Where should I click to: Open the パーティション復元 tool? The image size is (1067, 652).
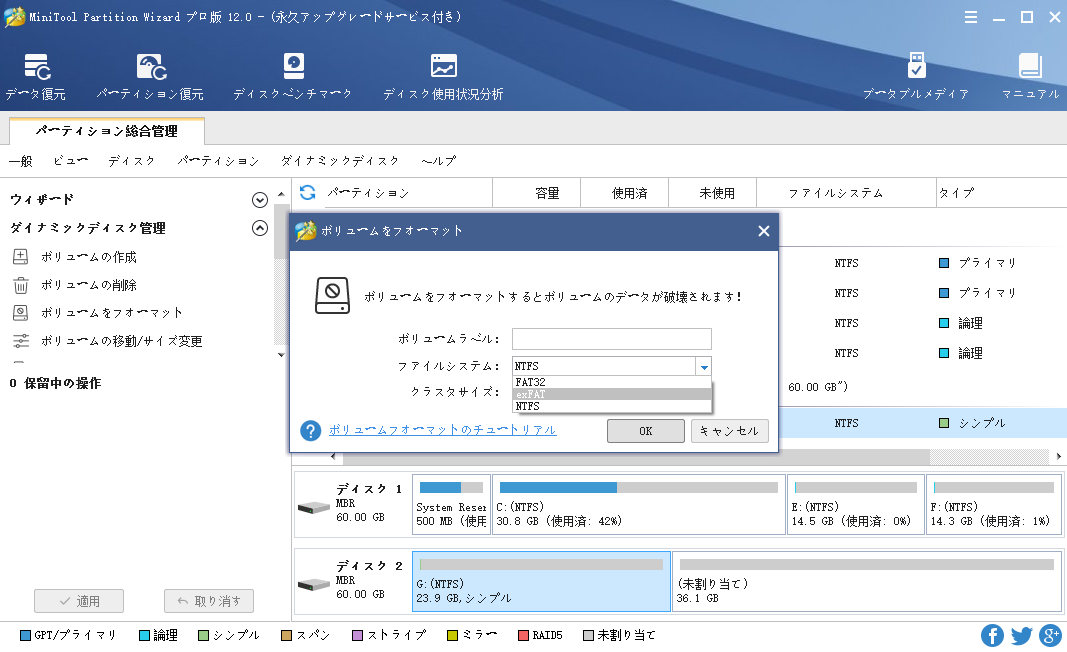pos(150,77)
